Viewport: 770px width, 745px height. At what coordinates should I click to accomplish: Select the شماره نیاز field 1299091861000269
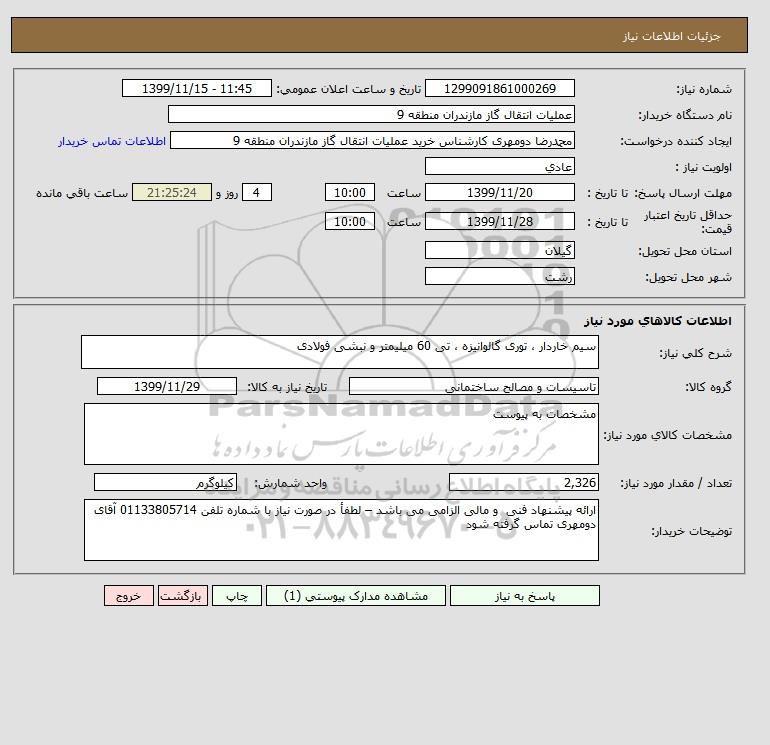point(499,88)
